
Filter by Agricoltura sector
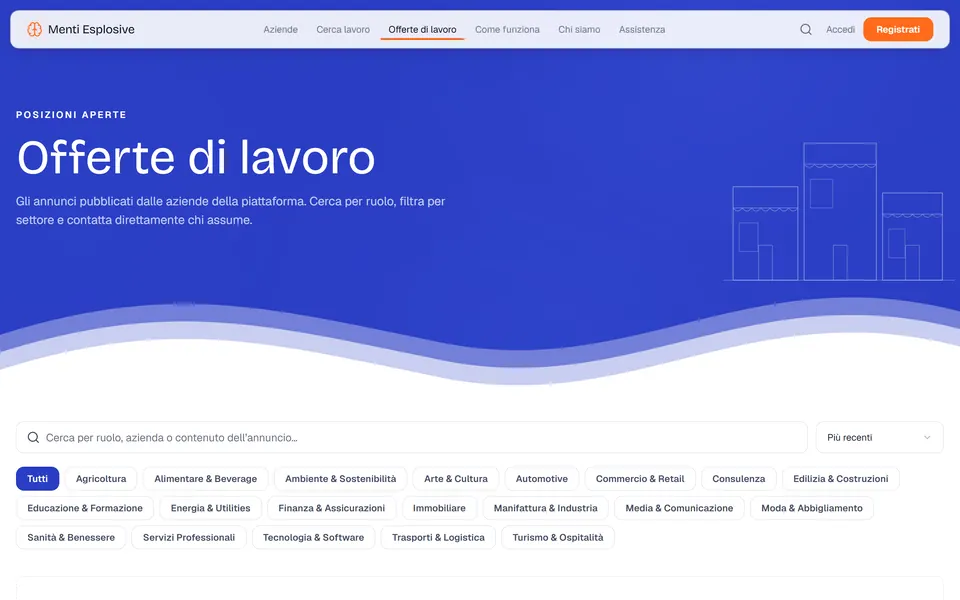[x=101, y=479]
